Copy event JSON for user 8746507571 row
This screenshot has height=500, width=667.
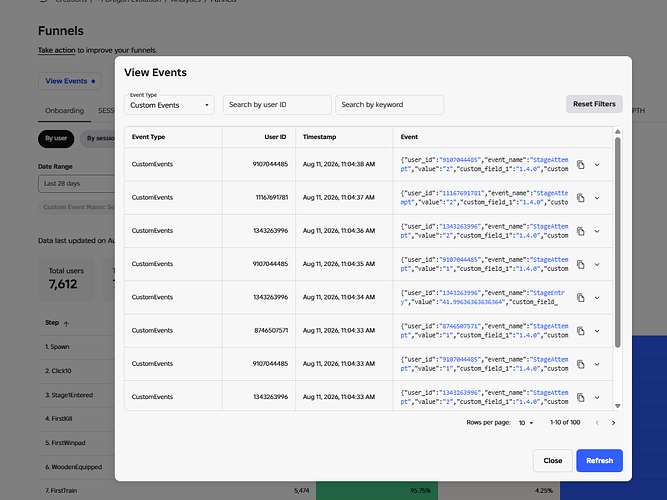pos(581,331)
